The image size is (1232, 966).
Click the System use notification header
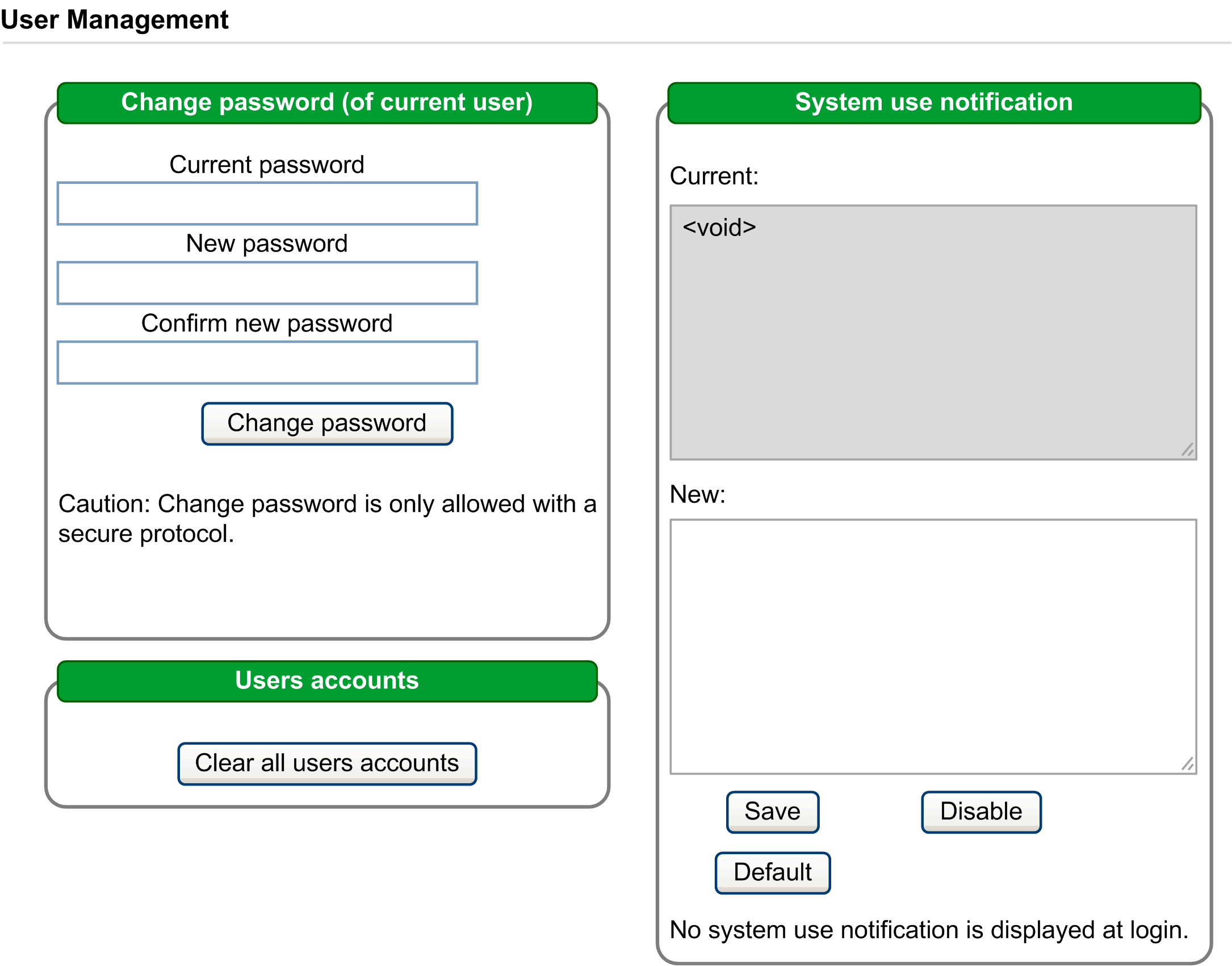coord(934,103)
